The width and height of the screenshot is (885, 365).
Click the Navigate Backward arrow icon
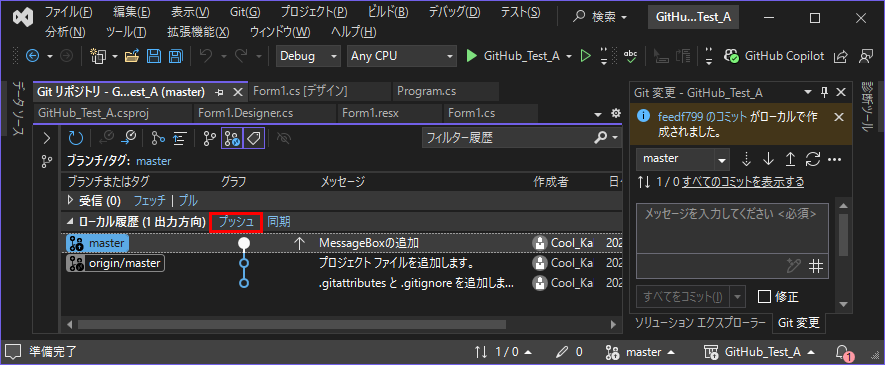[x=32, y=56]
